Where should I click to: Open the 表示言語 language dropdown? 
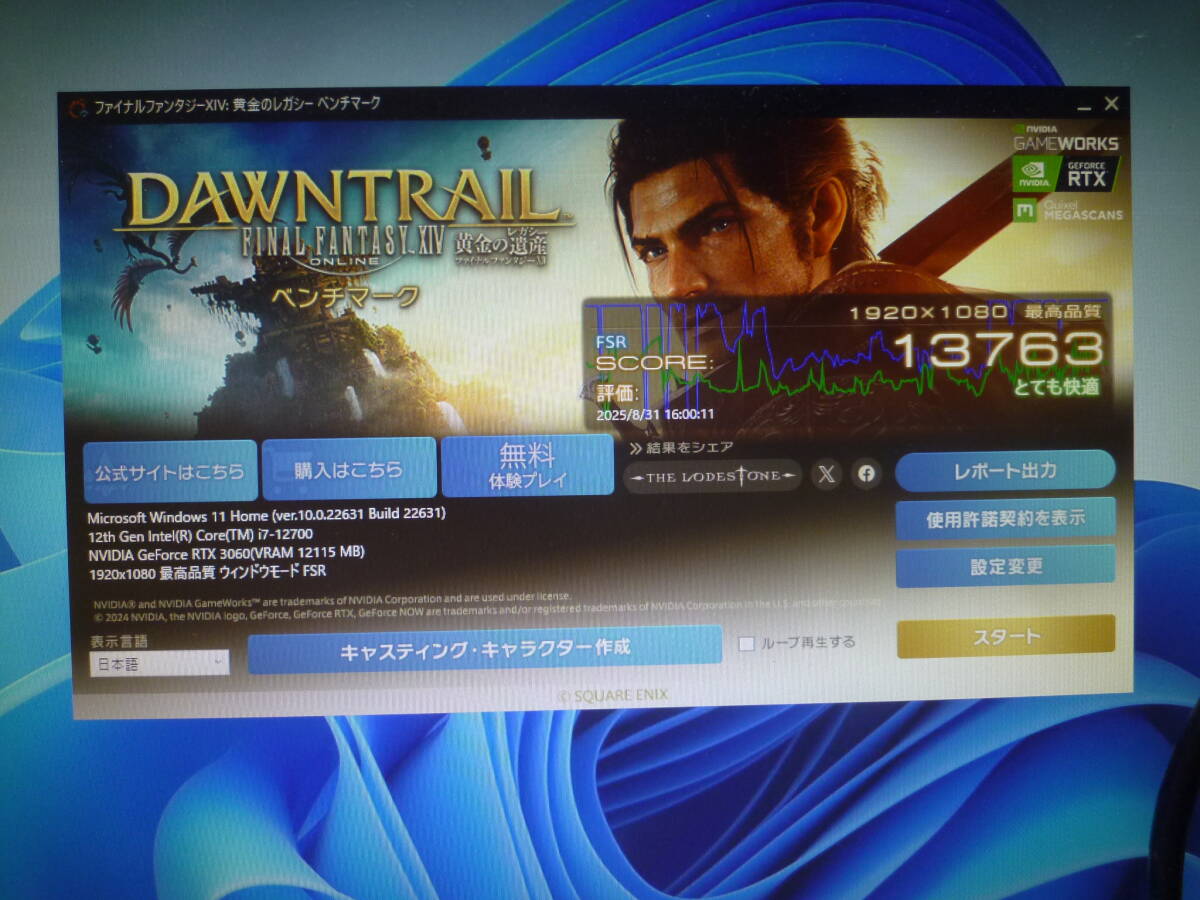[160, 662]
